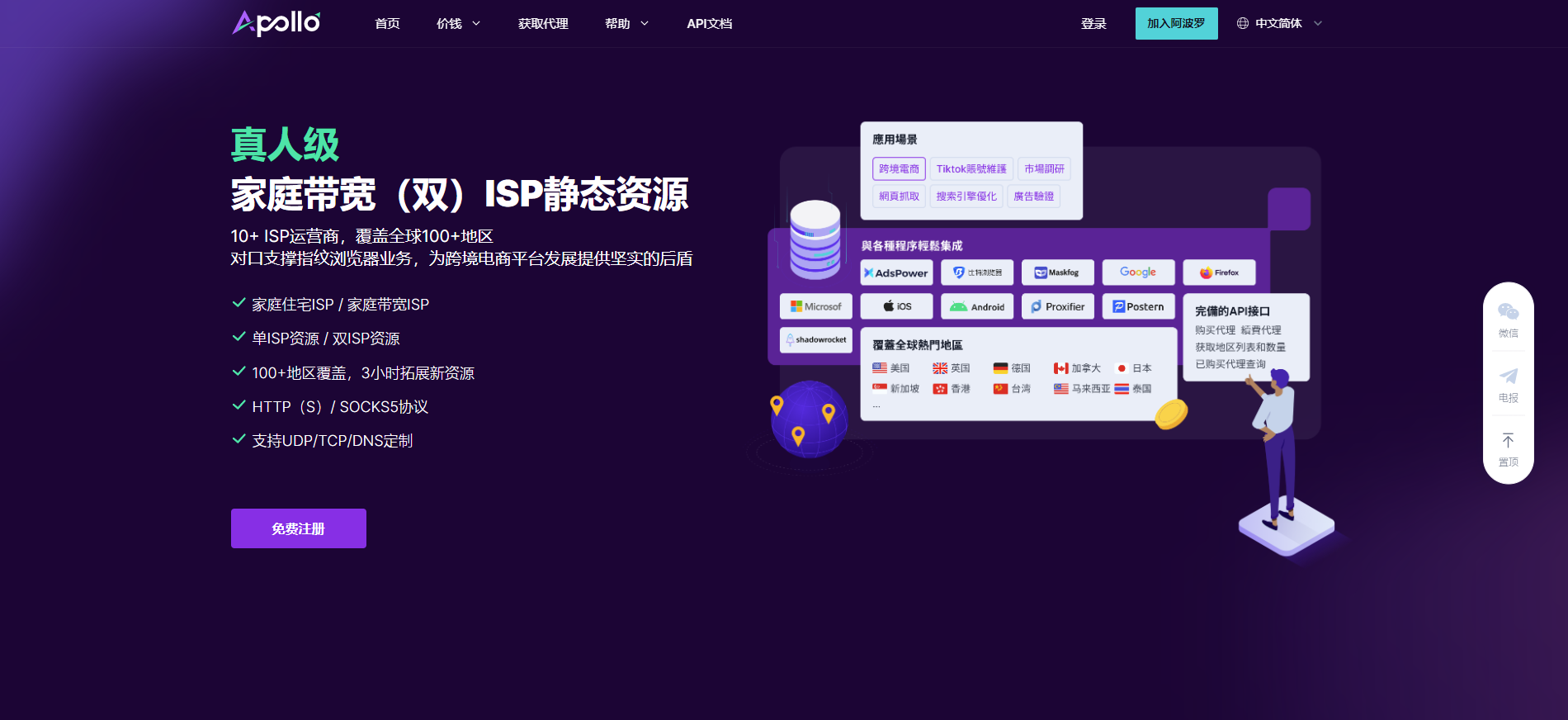Viewport: 1568px width, 720px height.
Task: Click the back-to-top (置顶) arrow icon
Action: [x=1508, y=441]
